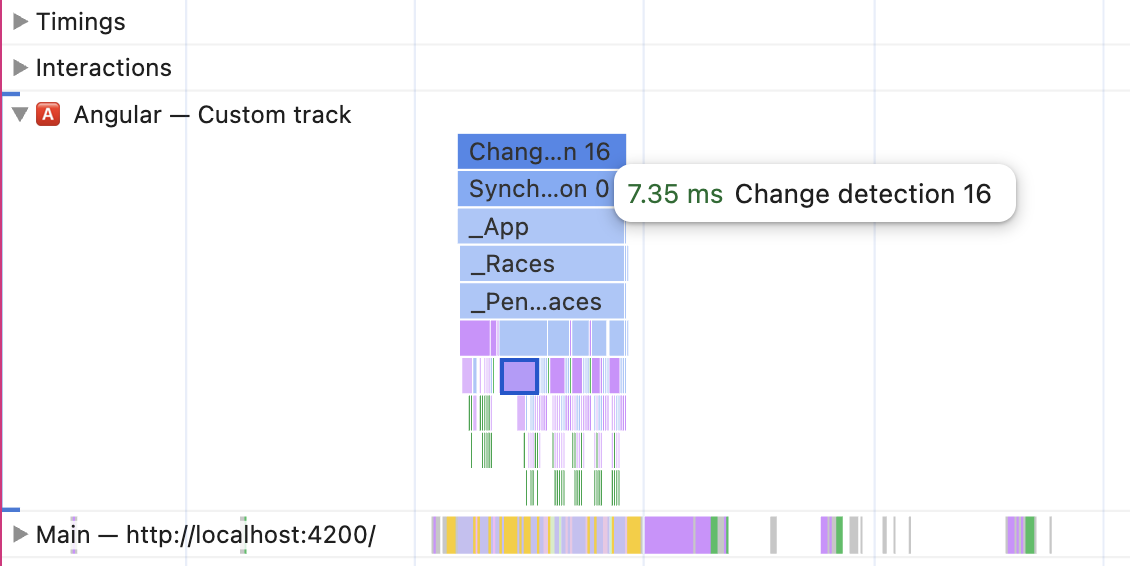
Task: Select the '_Pen...aces' component entry
Action: 541,301
